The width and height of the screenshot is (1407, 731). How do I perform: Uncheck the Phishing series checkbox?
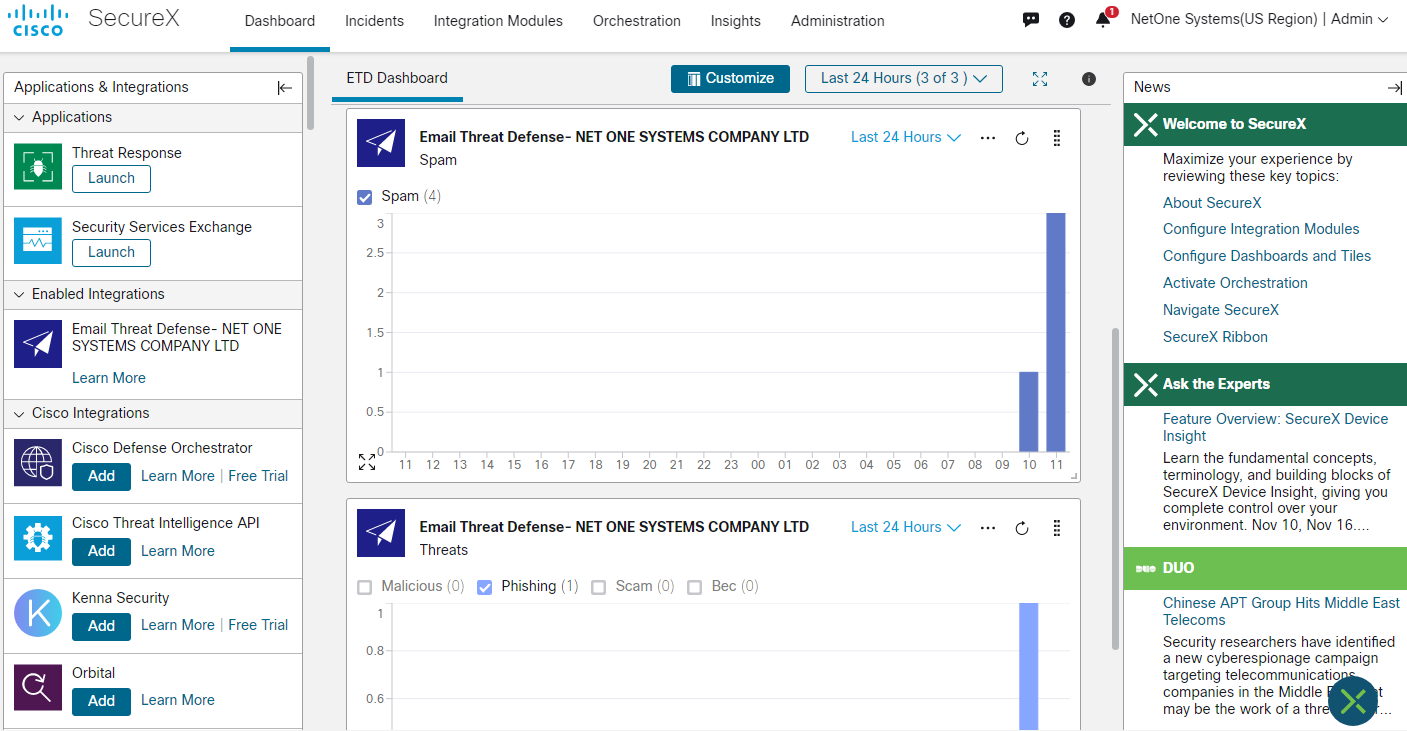coord(485,587)
